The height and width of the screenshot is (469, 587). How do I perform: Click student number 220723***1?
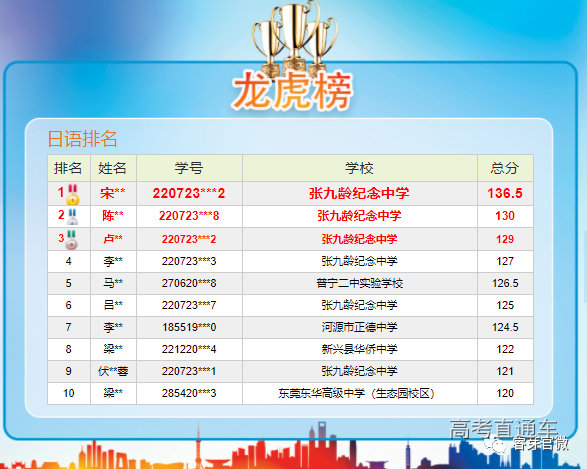pos(189,371)
